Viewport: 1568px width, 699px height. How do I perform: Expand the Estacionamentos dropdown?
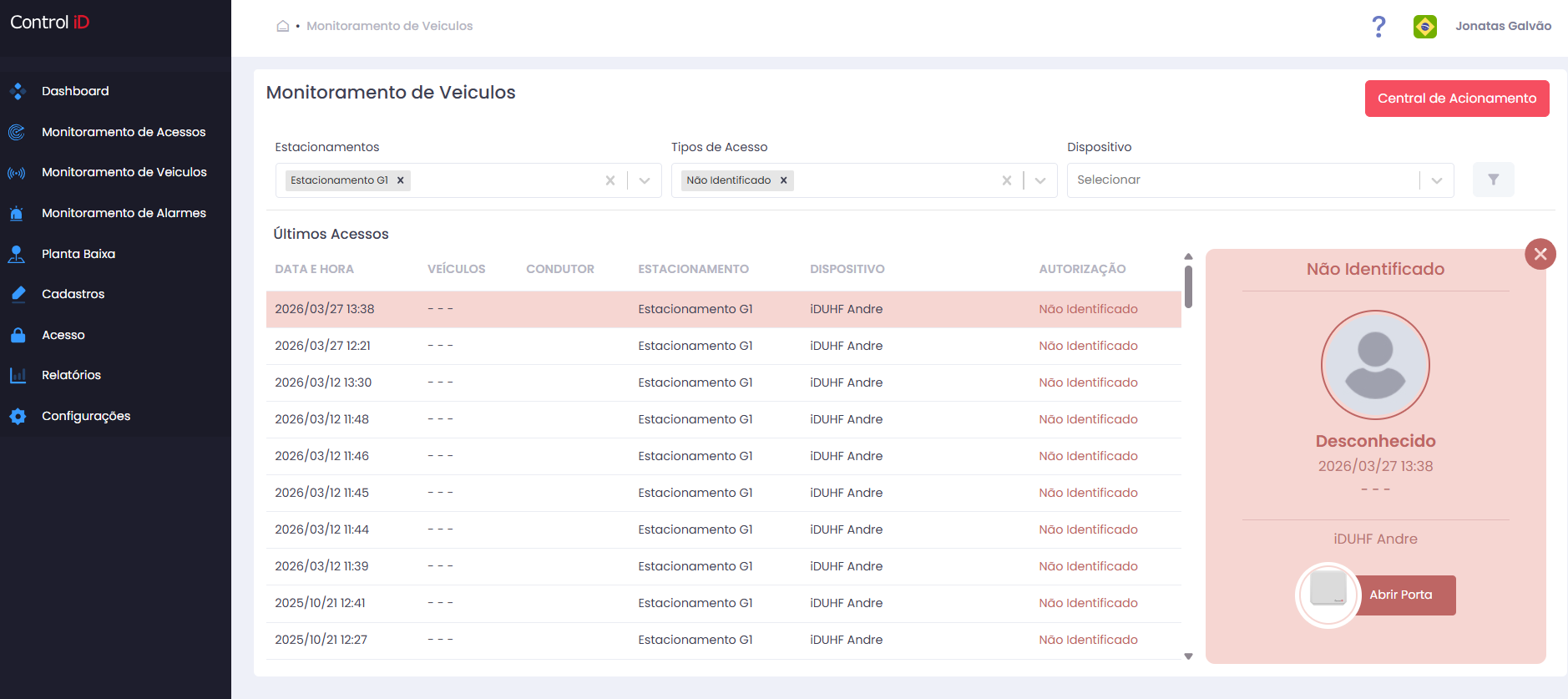pos(645,180)
